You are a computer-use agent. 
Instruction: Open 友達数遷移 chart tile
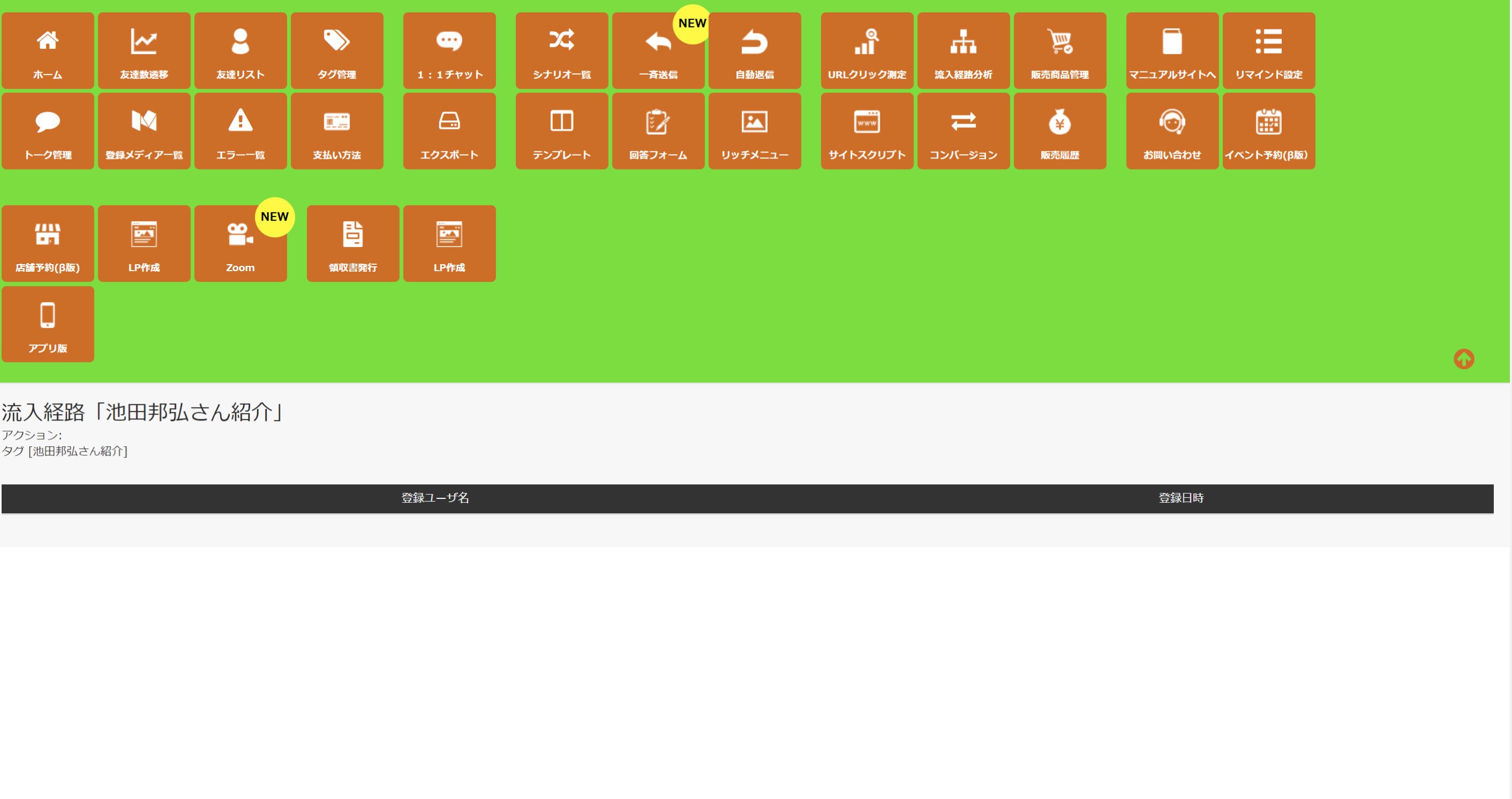coord(144,50)
